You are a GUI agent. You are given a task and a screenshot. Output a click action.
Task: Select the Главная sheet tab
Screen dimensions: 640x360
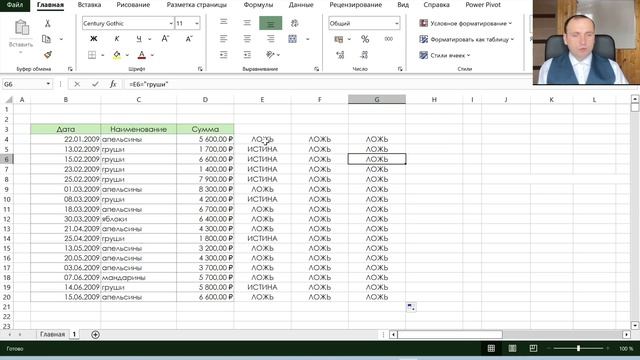pos(52,334)
